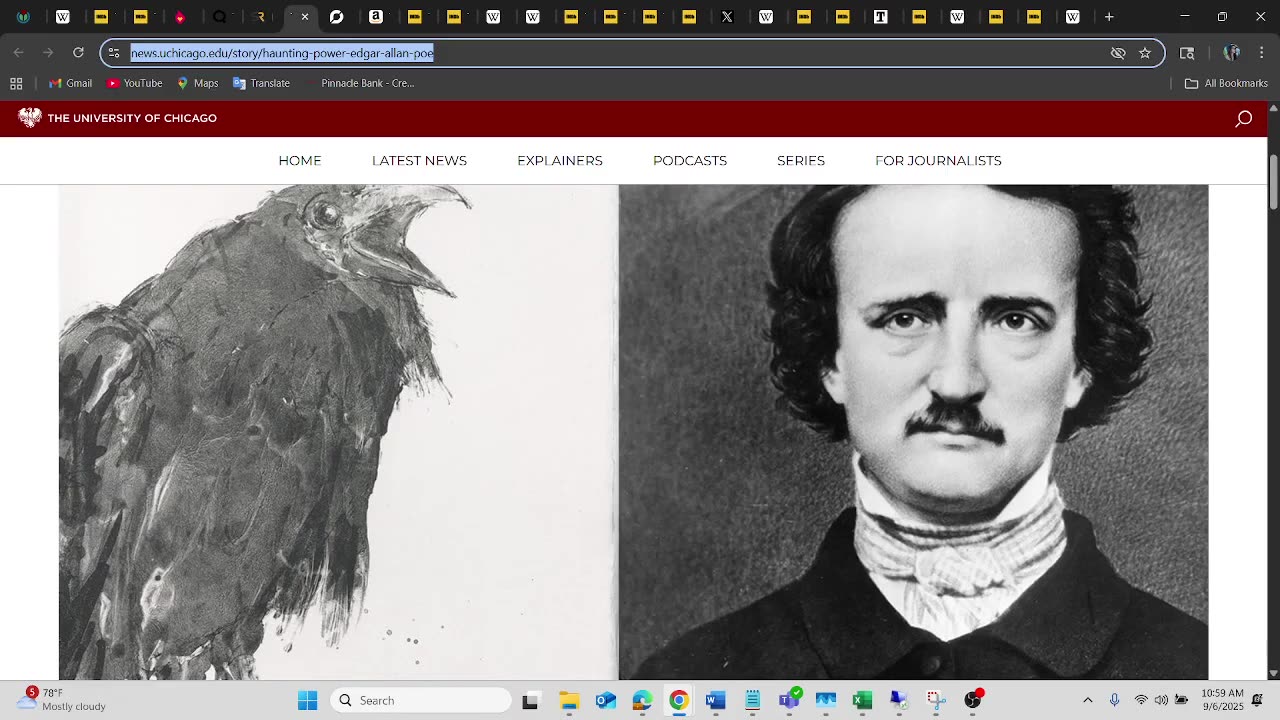
Task: Open Microsoft Word from the taskbar
Action: tap(715, 700)
